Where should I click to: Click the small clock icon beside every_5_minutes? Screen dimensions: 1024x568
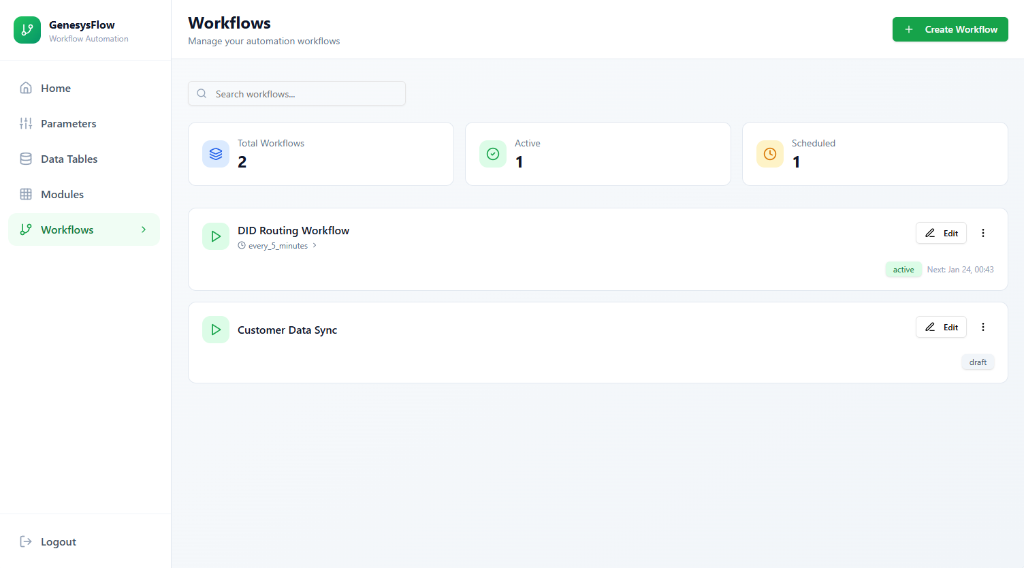click(x=242, y=245)
